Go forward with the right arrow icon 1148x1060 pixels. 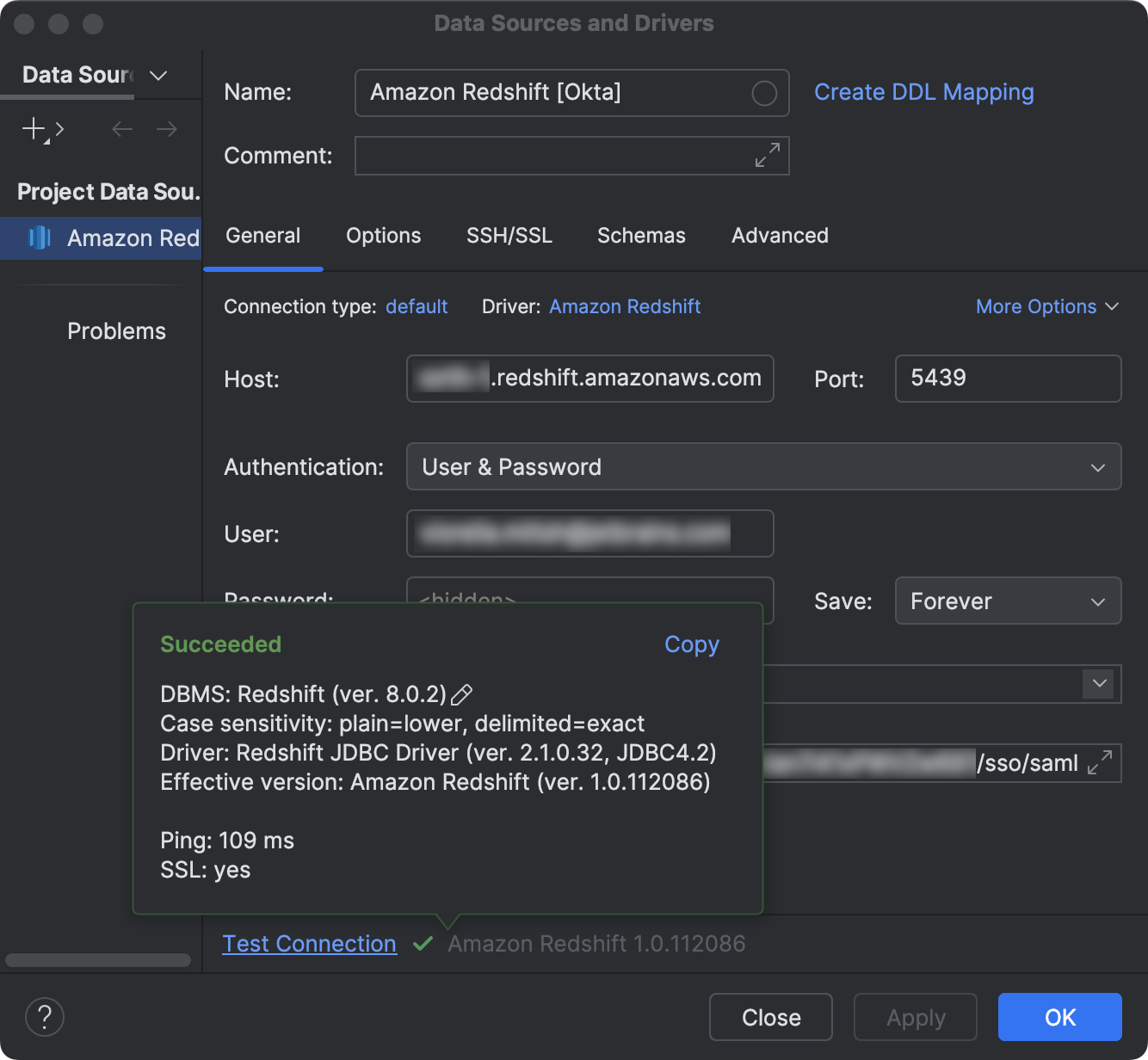coord(167,129)
